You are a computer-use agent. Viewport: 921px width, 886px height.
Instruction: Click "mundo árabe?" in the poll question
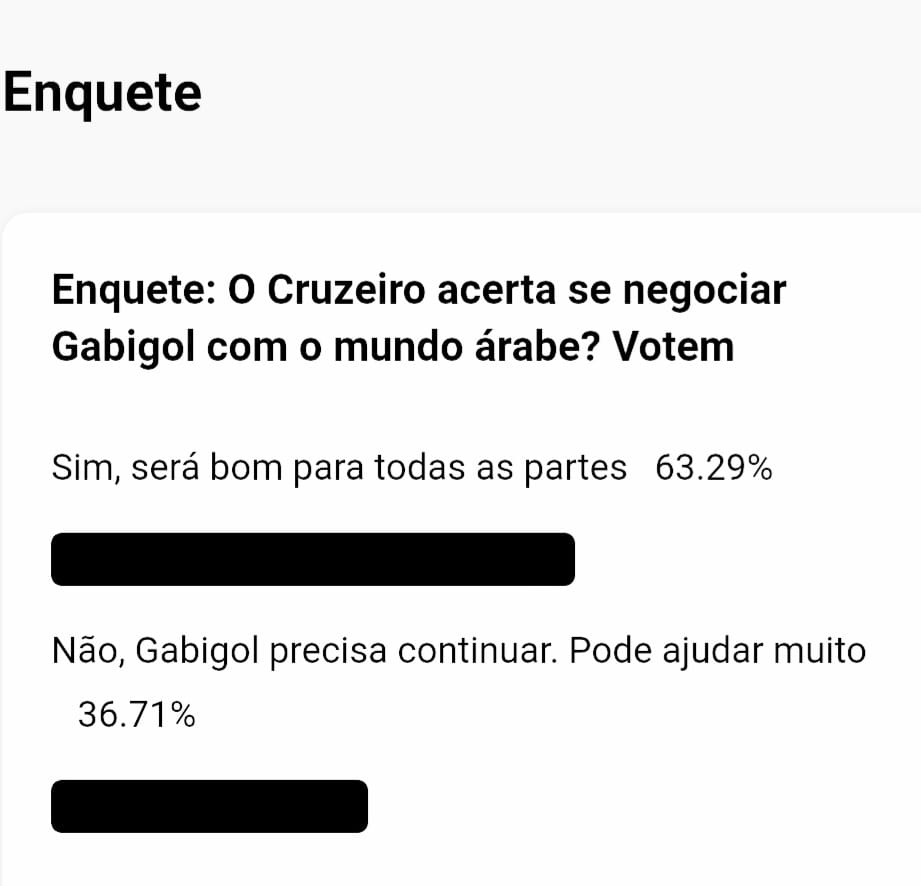tap(468, 347)
